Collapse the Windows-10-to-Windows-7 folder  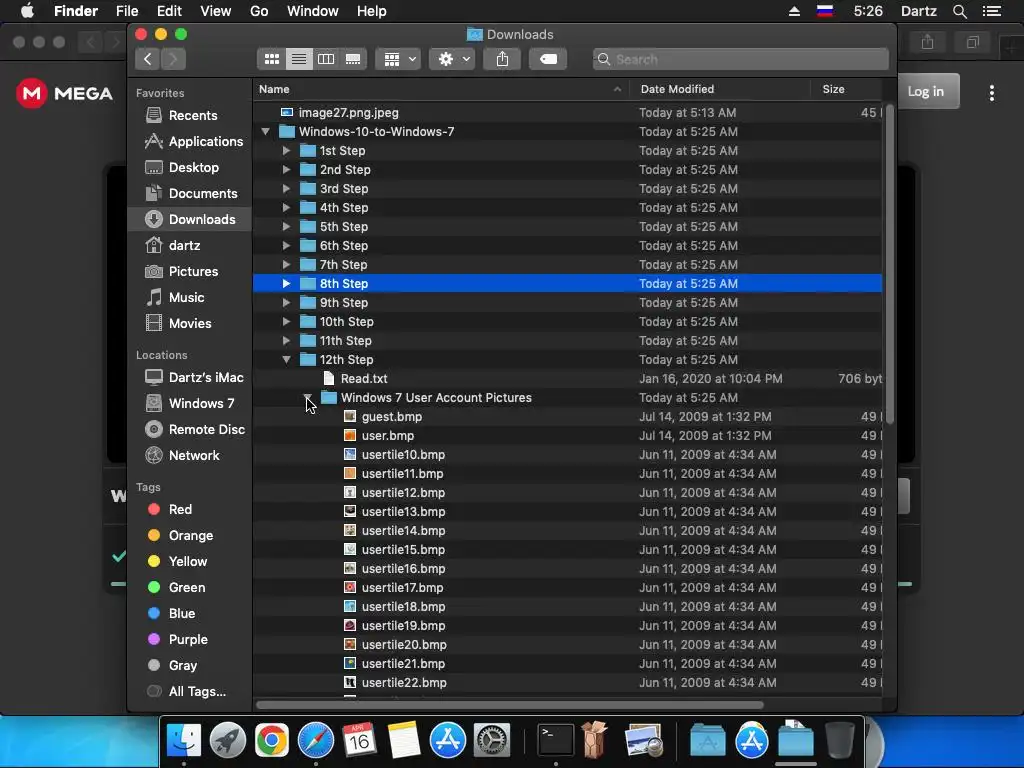coord(265,132)
